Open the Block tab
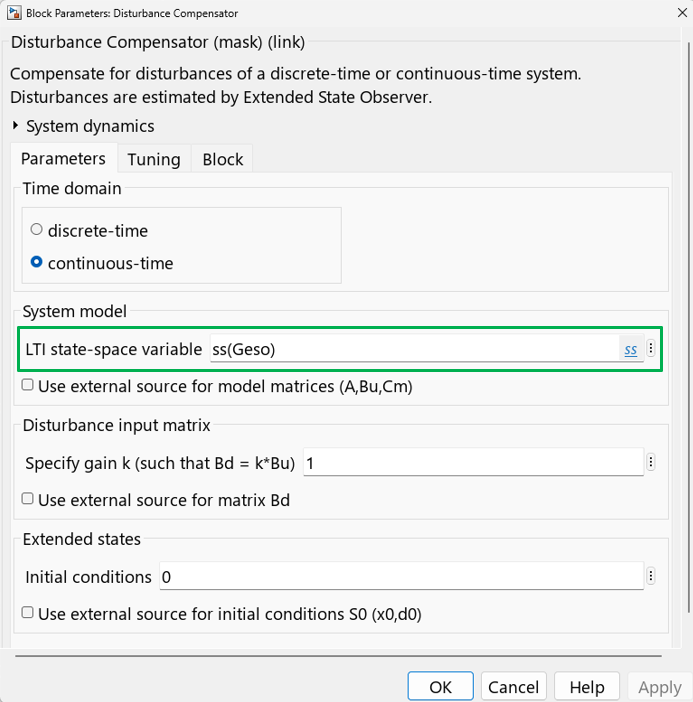Image resolution: width=693 pixels, height=702 pixels. (x=222, y=159)
